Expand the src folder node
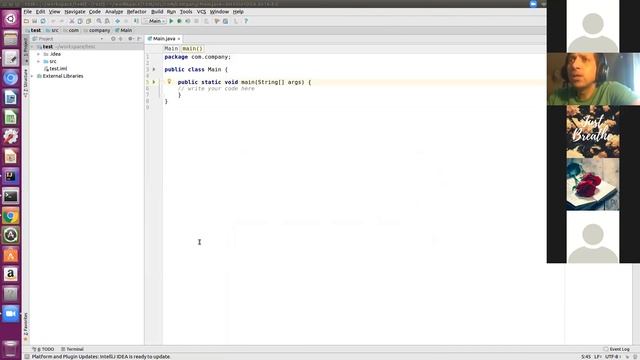This screenshot has width=640, height=360. tap(38, 62)
